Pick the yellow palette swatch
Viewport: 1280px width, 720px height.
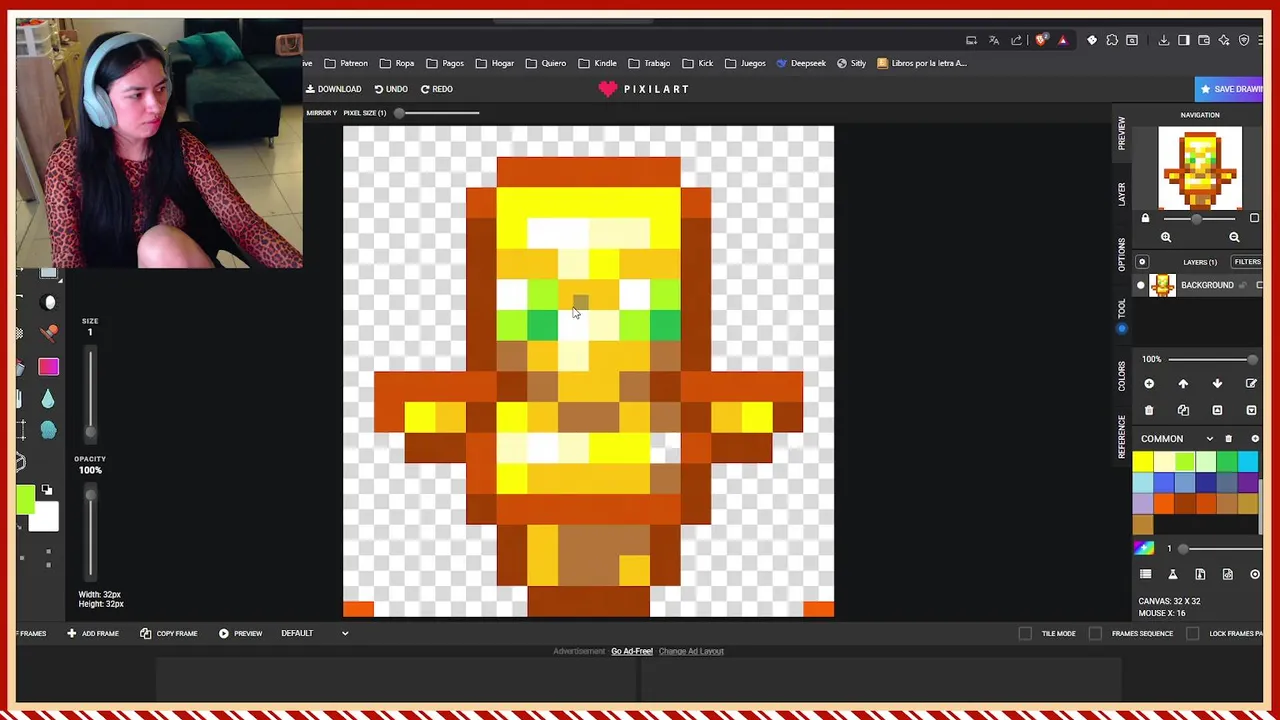pos(1143,461)
